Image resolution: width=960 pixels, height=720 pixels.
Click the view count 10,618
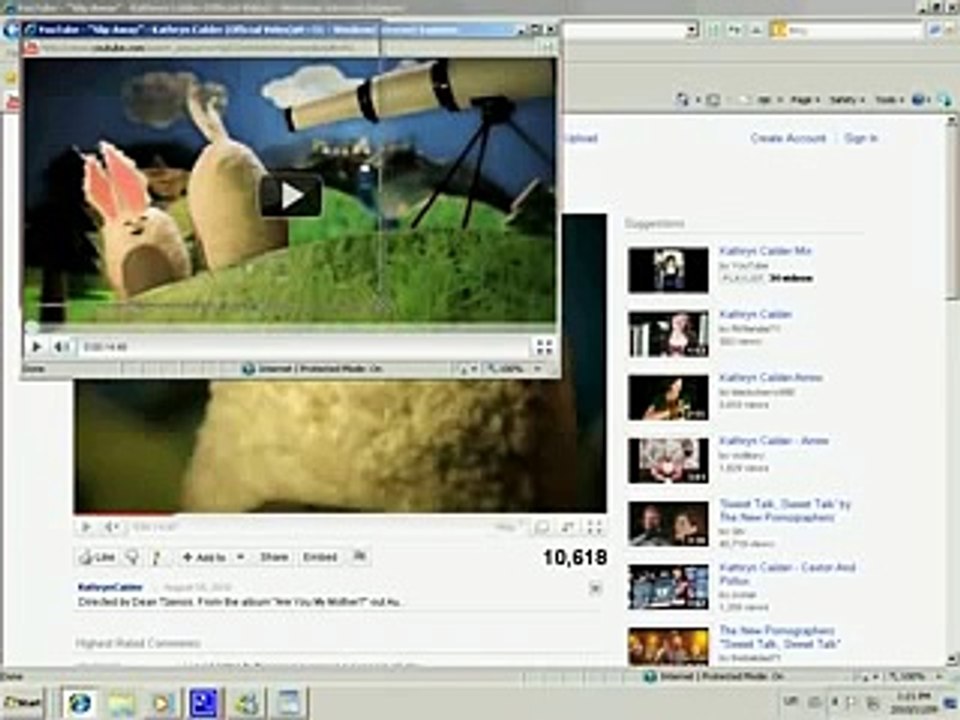coord(575,557)
